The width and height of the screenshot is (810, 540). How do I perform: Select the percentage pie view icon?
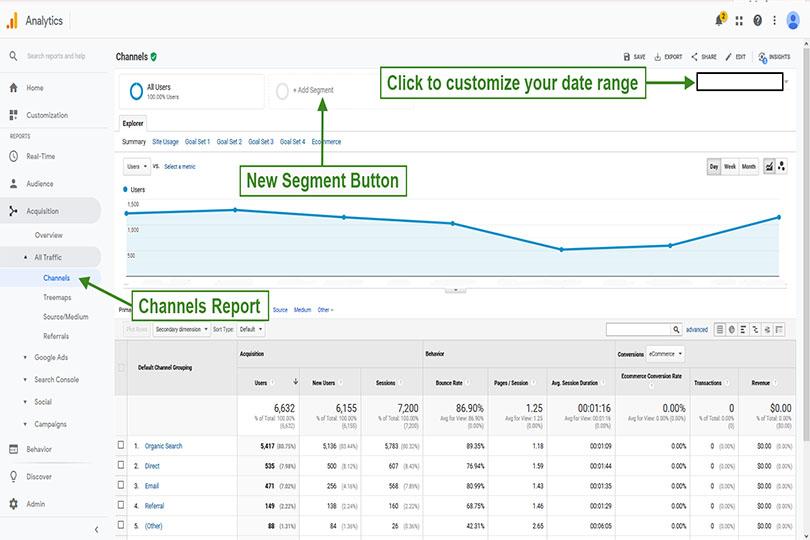pos(731,330)
